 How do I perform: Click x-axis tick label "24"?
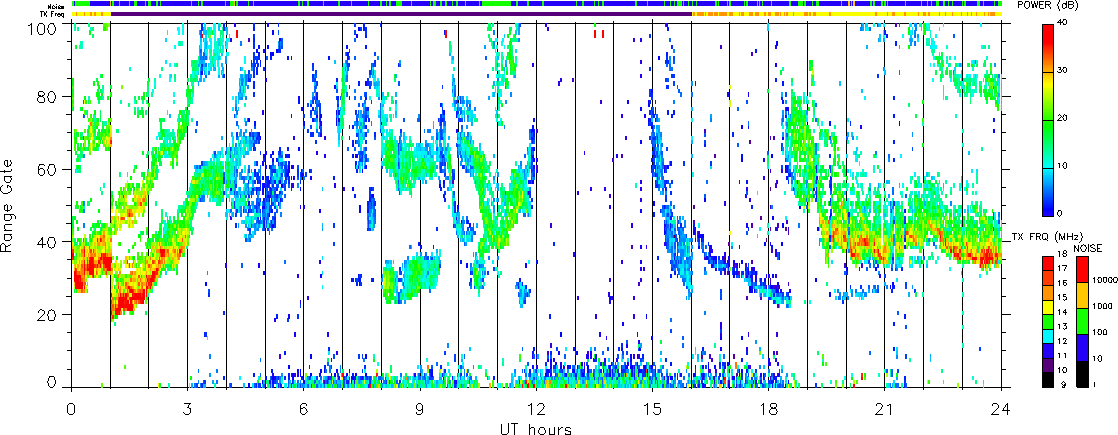[x=1001, y=409]
